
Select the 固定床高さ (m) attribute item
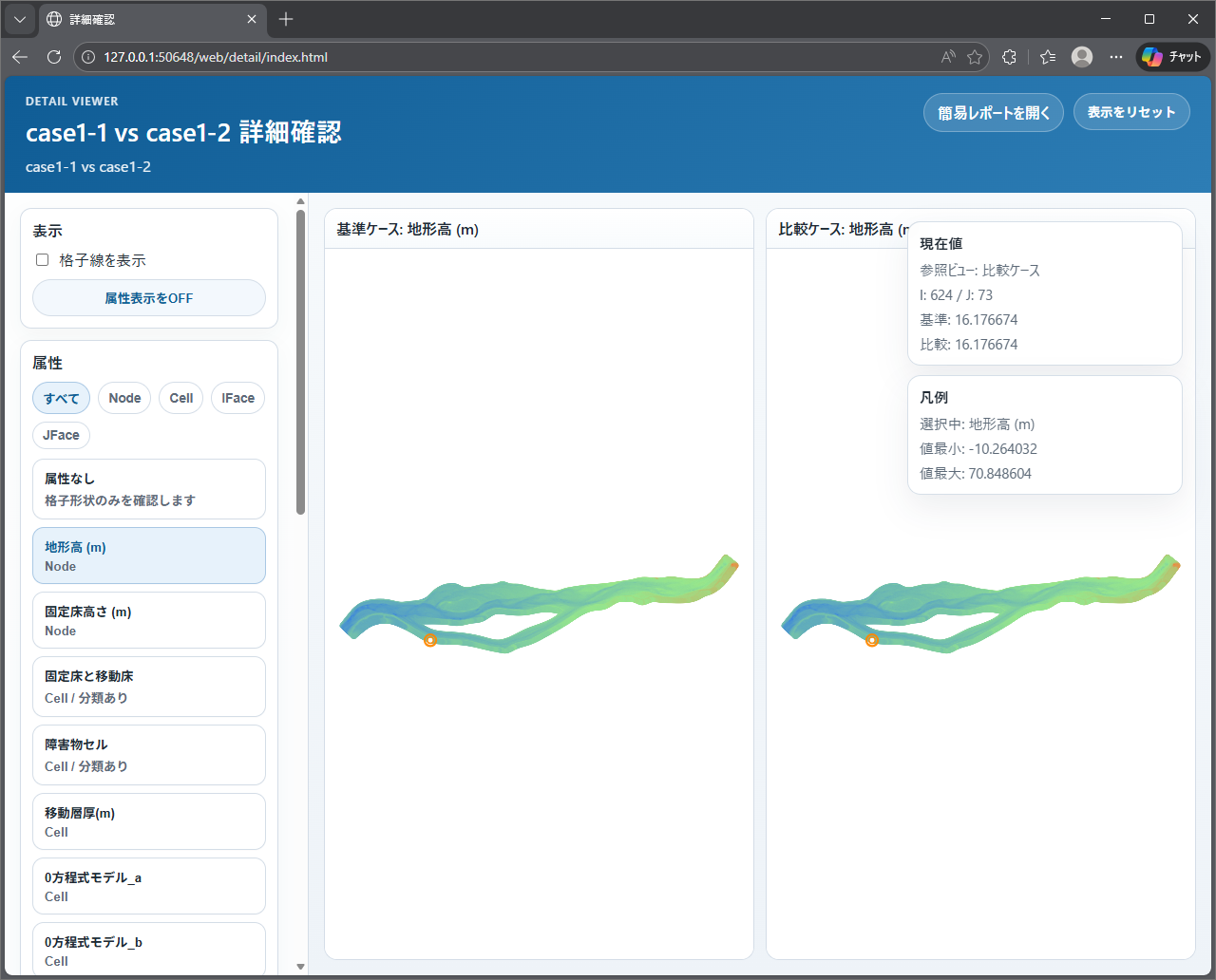(149, 620)
